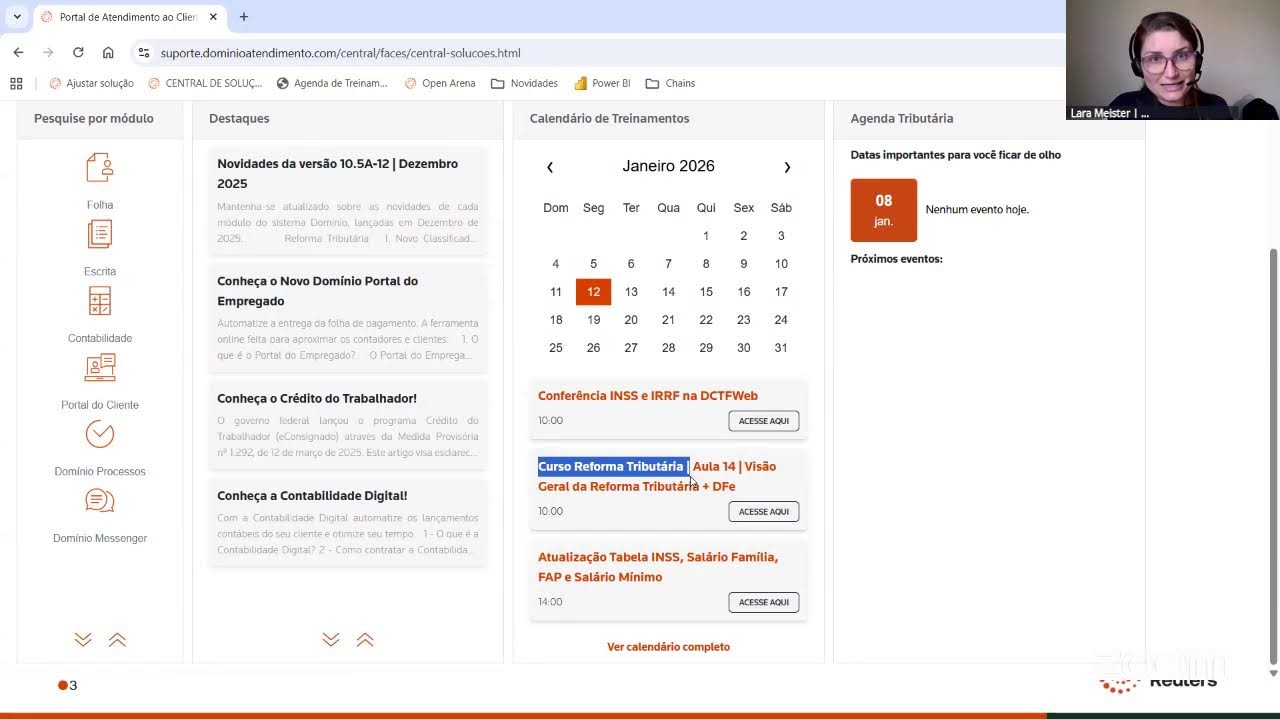Open Atualização Tabela INSS, Salário Família title
1280x720 pixels.
[x=658, y=567]
